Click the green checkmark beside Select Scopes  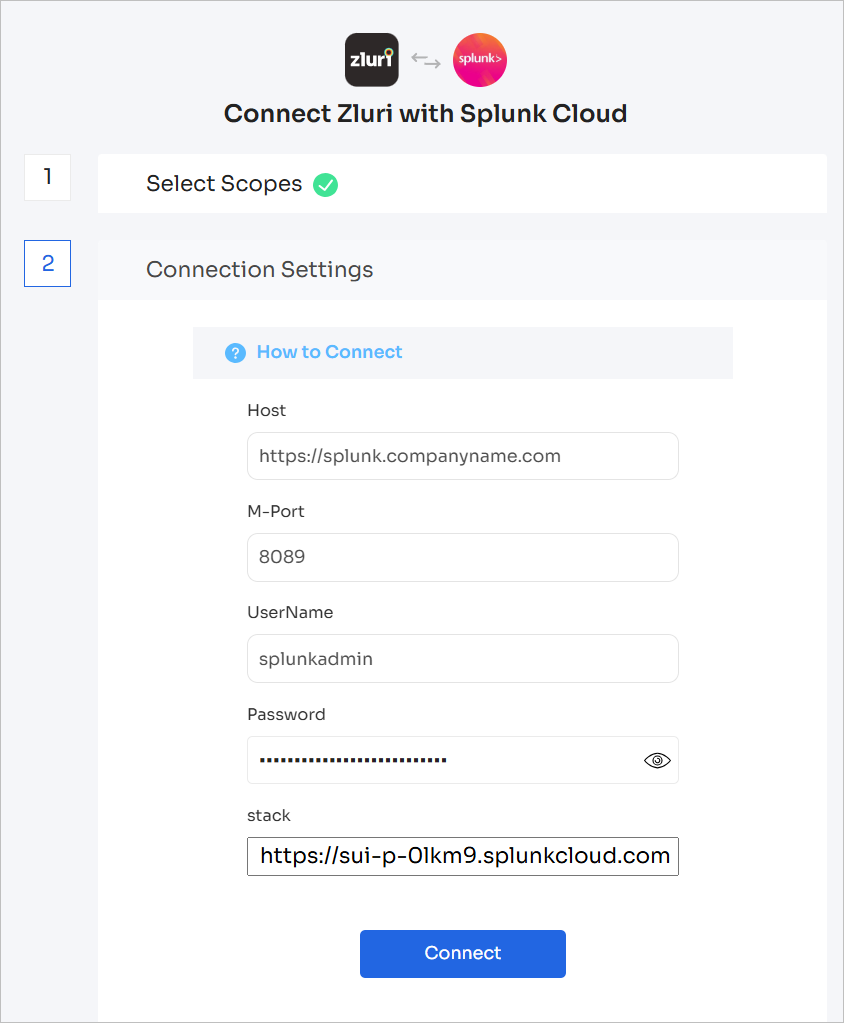[x=325, y=185]
